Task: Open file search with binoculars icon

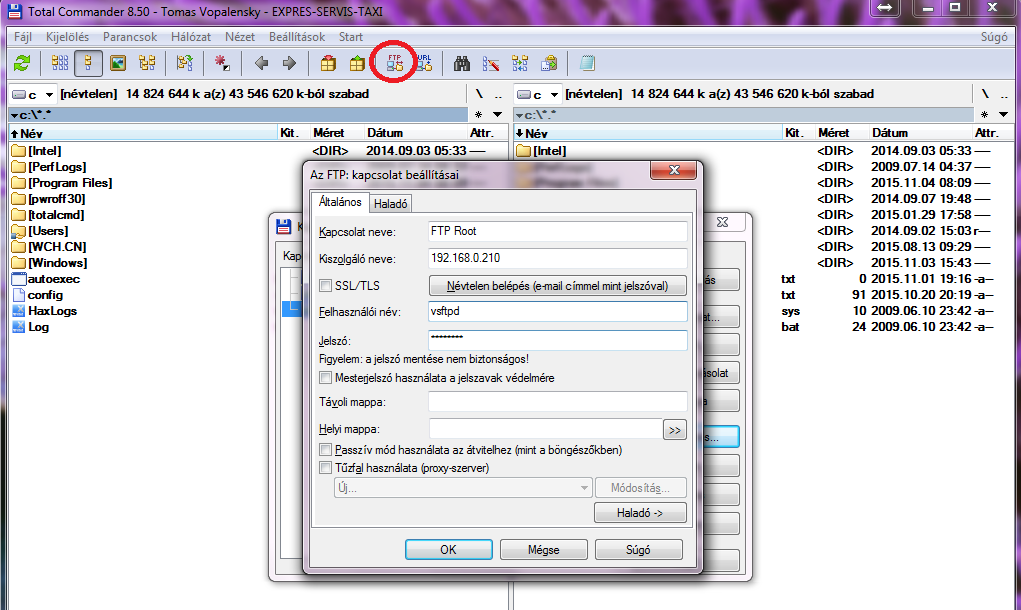Action: coord(462,63)
